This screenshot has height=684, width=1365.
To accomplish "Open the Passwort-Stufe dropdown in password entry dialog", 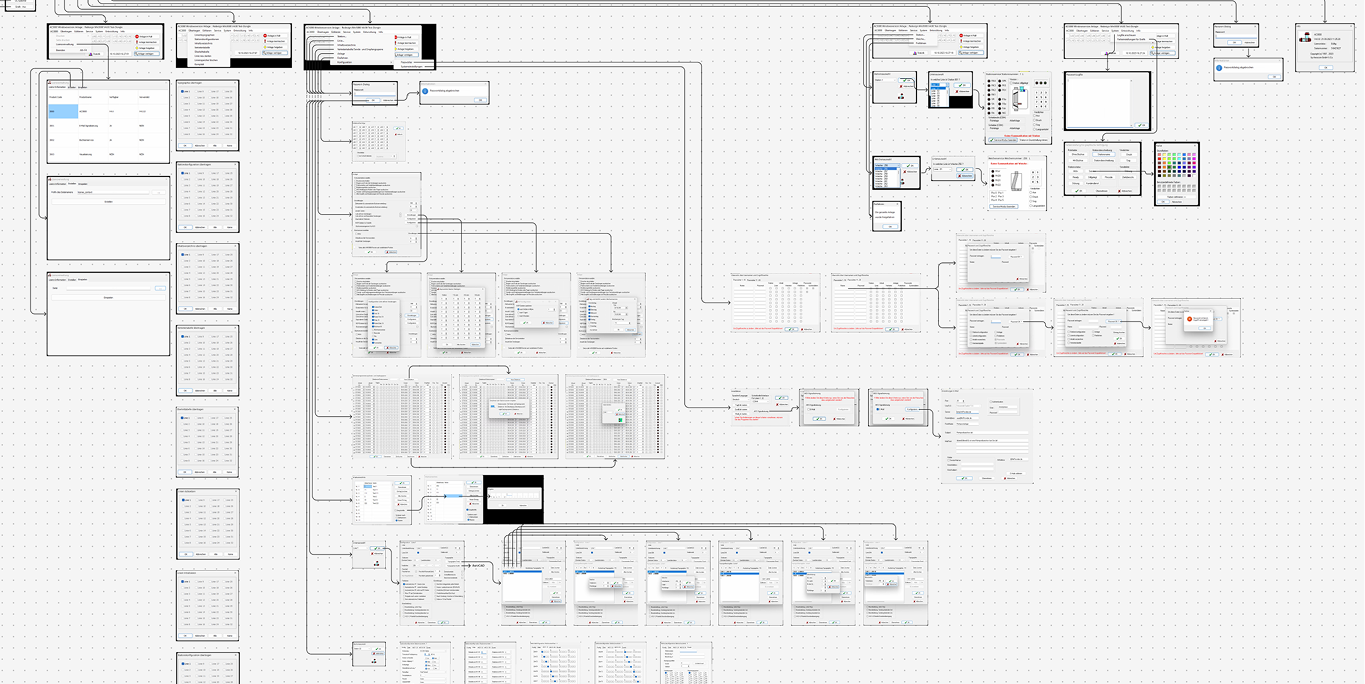I will point(1016,257).
